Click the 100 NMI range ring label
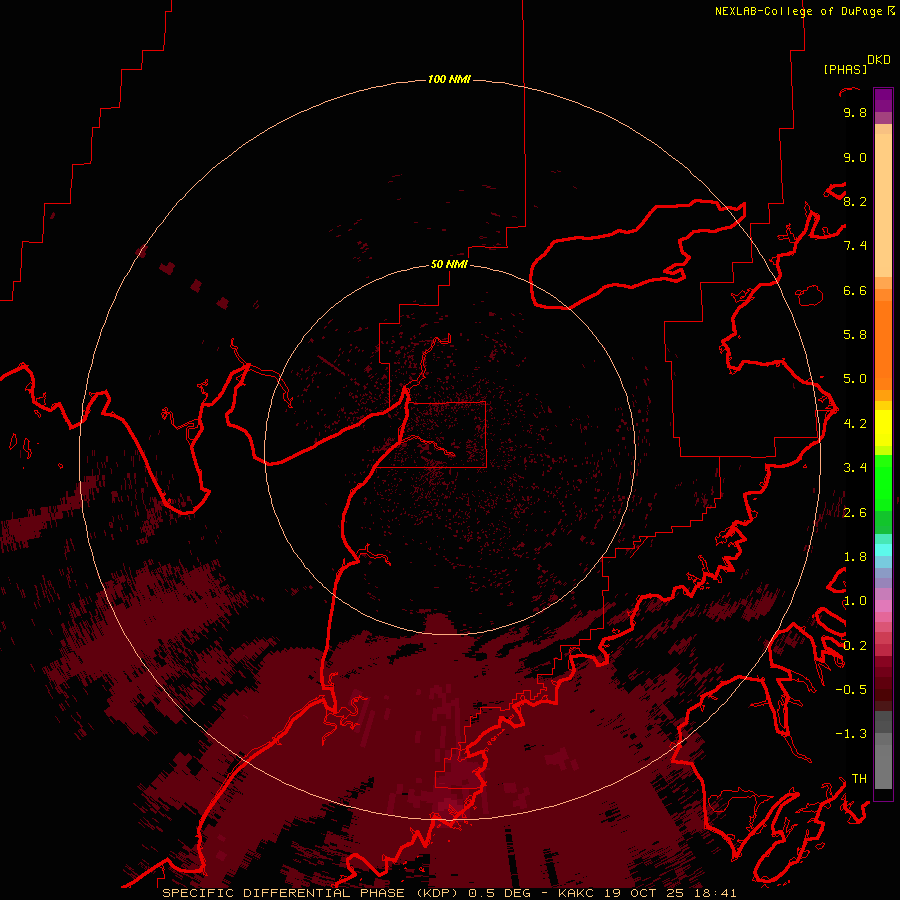900x900 pixels. [x=449, y=79]
